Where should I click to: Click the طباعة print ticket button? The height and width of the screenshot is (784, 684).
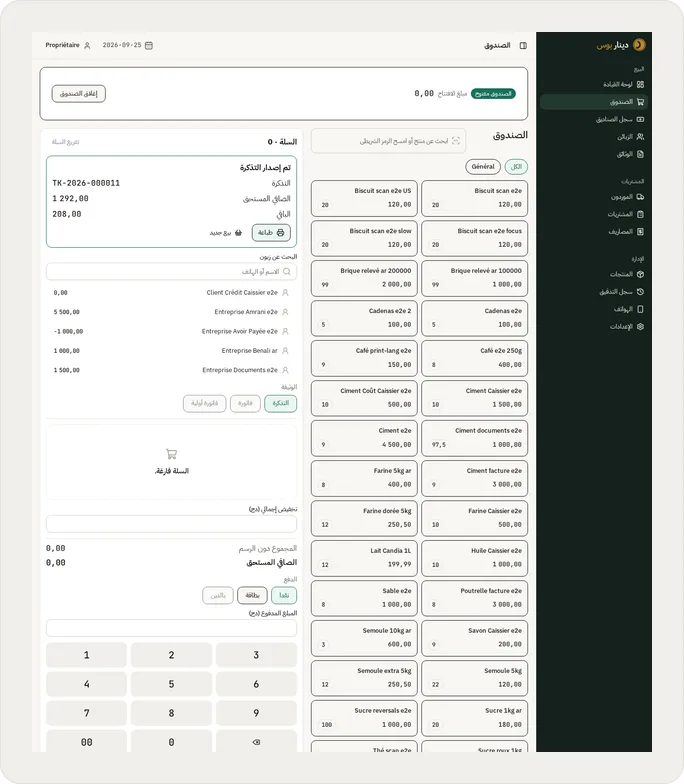coord(271,232)
